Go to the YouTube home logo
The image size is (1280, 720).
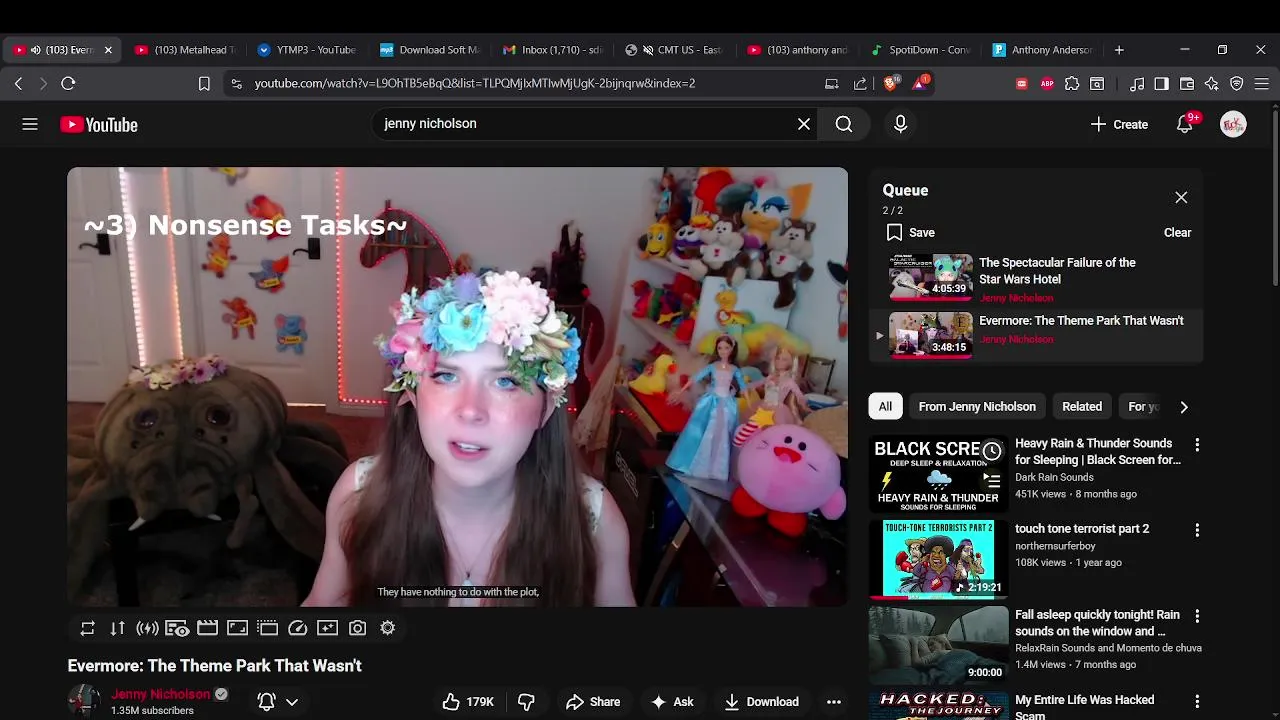99,124
